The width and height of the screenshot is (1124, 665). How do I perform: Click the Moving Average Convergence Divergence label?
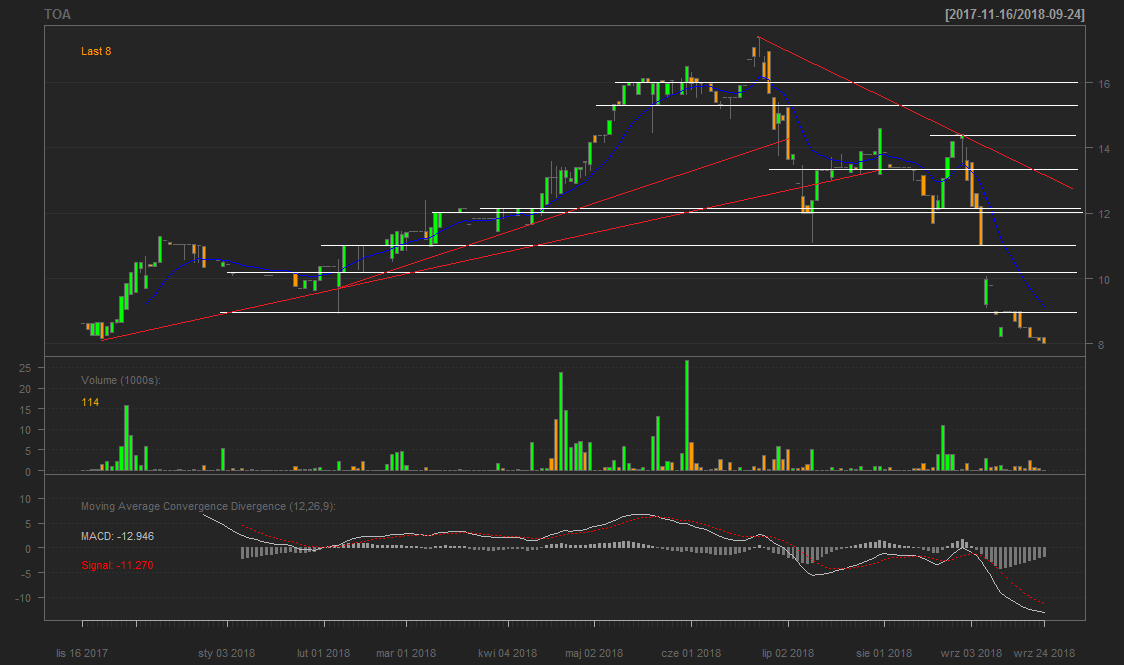click(208, 506)
